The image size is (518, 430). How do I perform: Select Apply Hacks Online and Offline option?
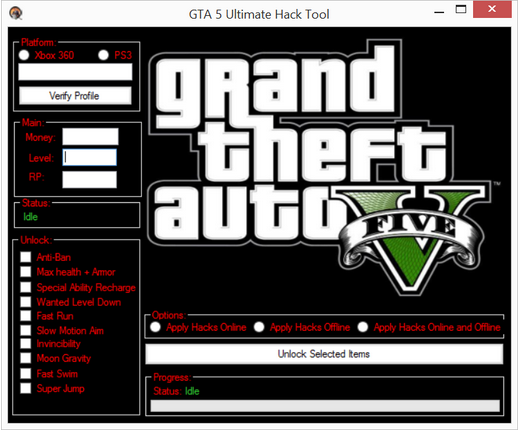tap(363, 327)
